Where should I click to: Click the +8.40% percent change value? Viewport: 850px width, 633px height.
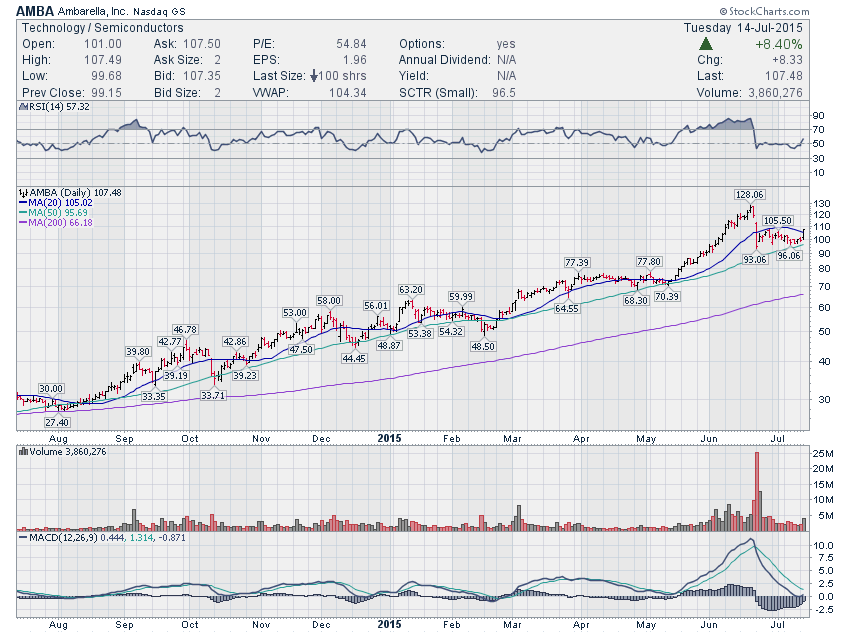tap(778, 44)
